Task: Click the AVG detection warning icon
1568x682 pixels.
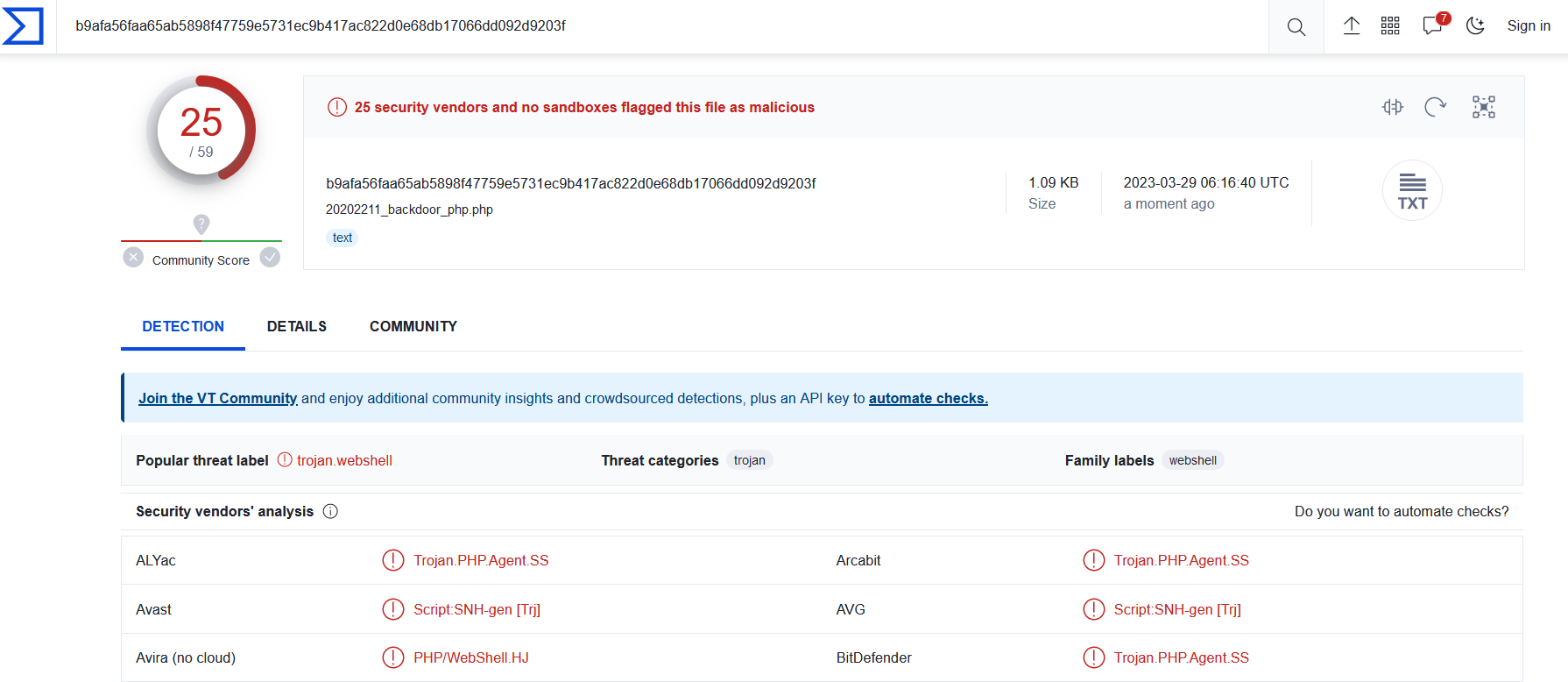Action: click(1094, 609)
